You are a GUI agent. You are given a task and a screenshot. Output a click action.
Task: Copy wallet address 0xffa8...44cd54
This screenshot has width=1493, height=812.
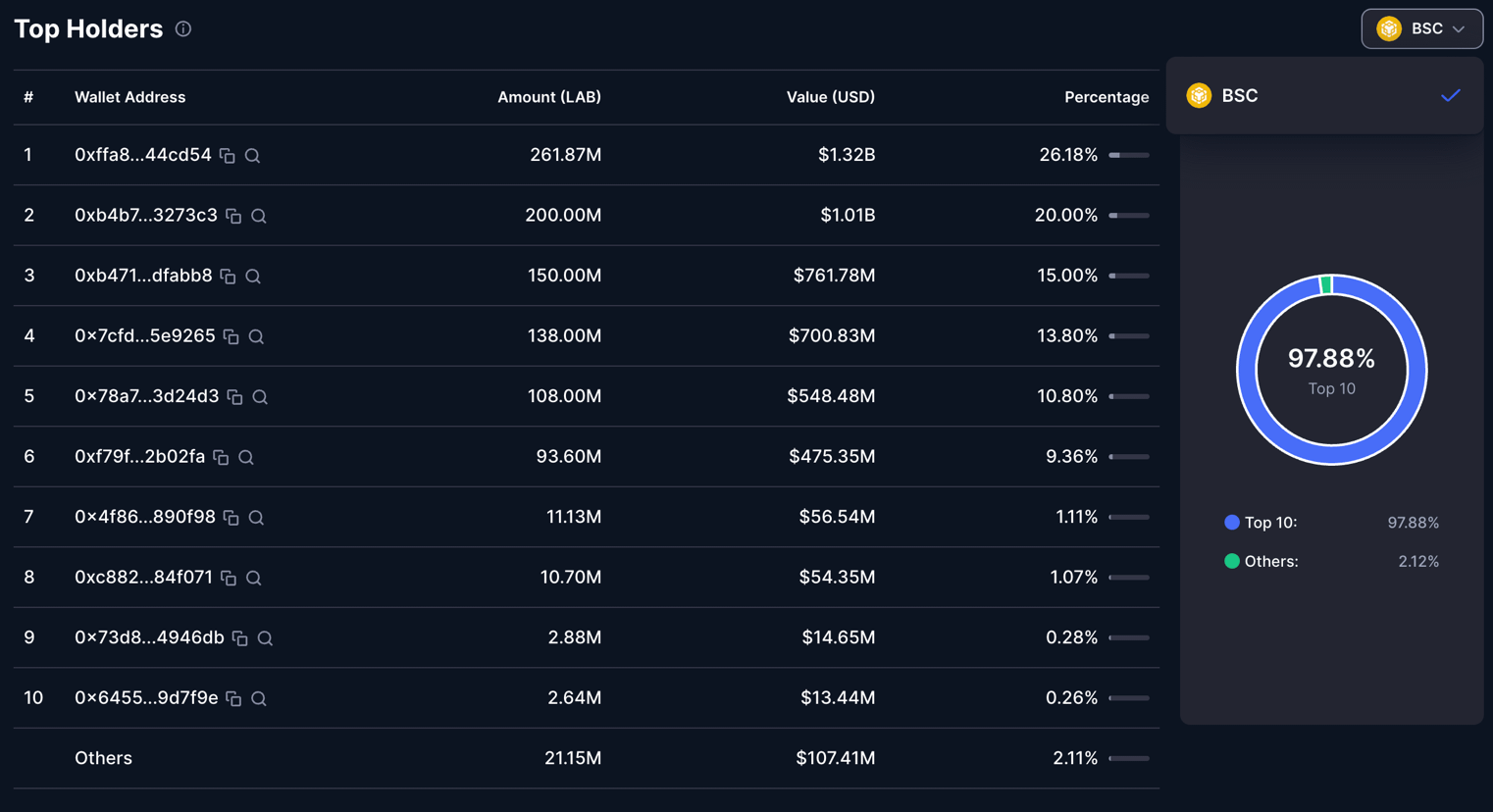tap(228, 156)
